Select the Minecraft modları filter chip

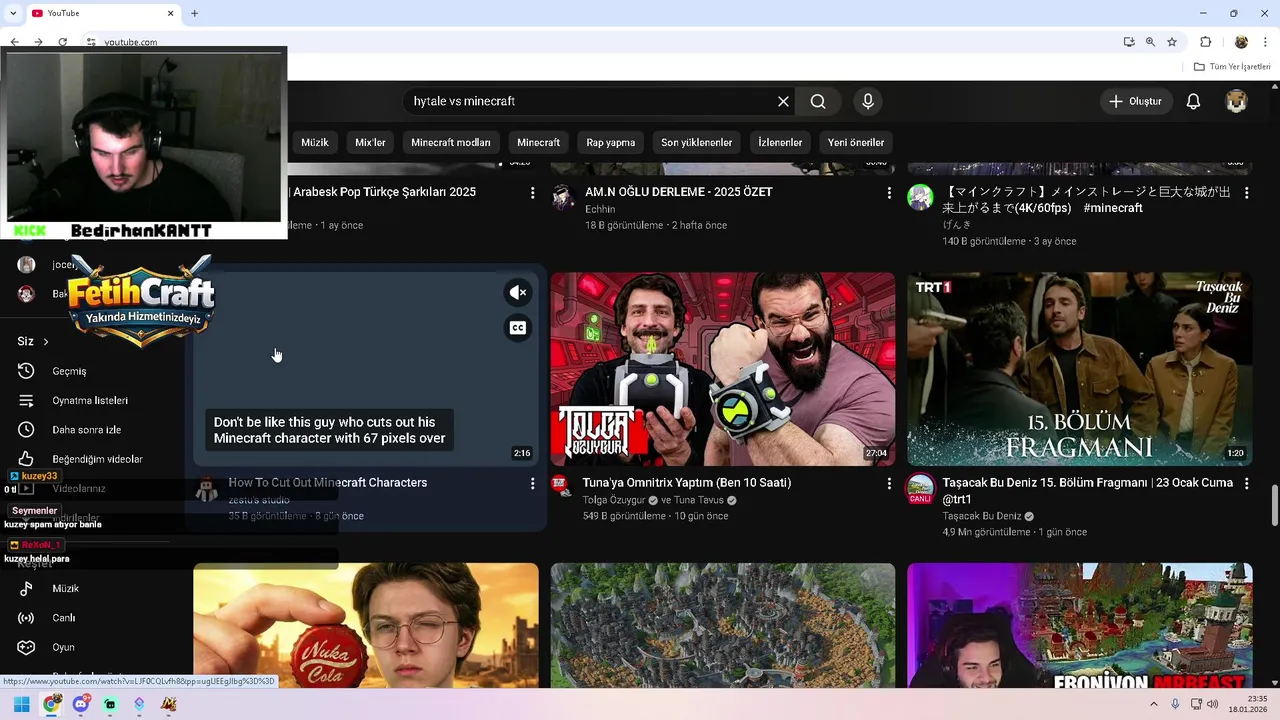451,142
